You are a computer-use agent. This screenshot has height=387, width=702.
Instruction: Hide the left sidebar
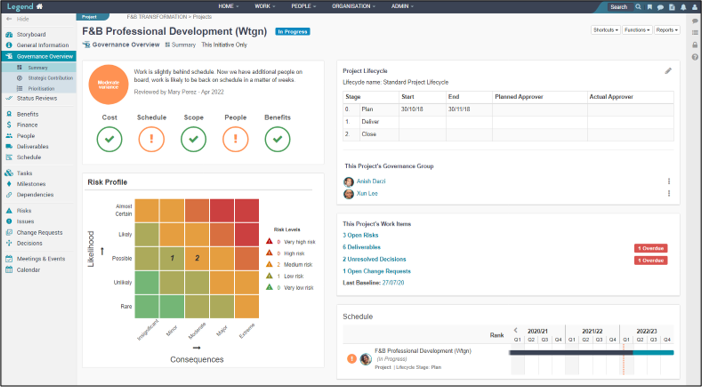point(18,19)
